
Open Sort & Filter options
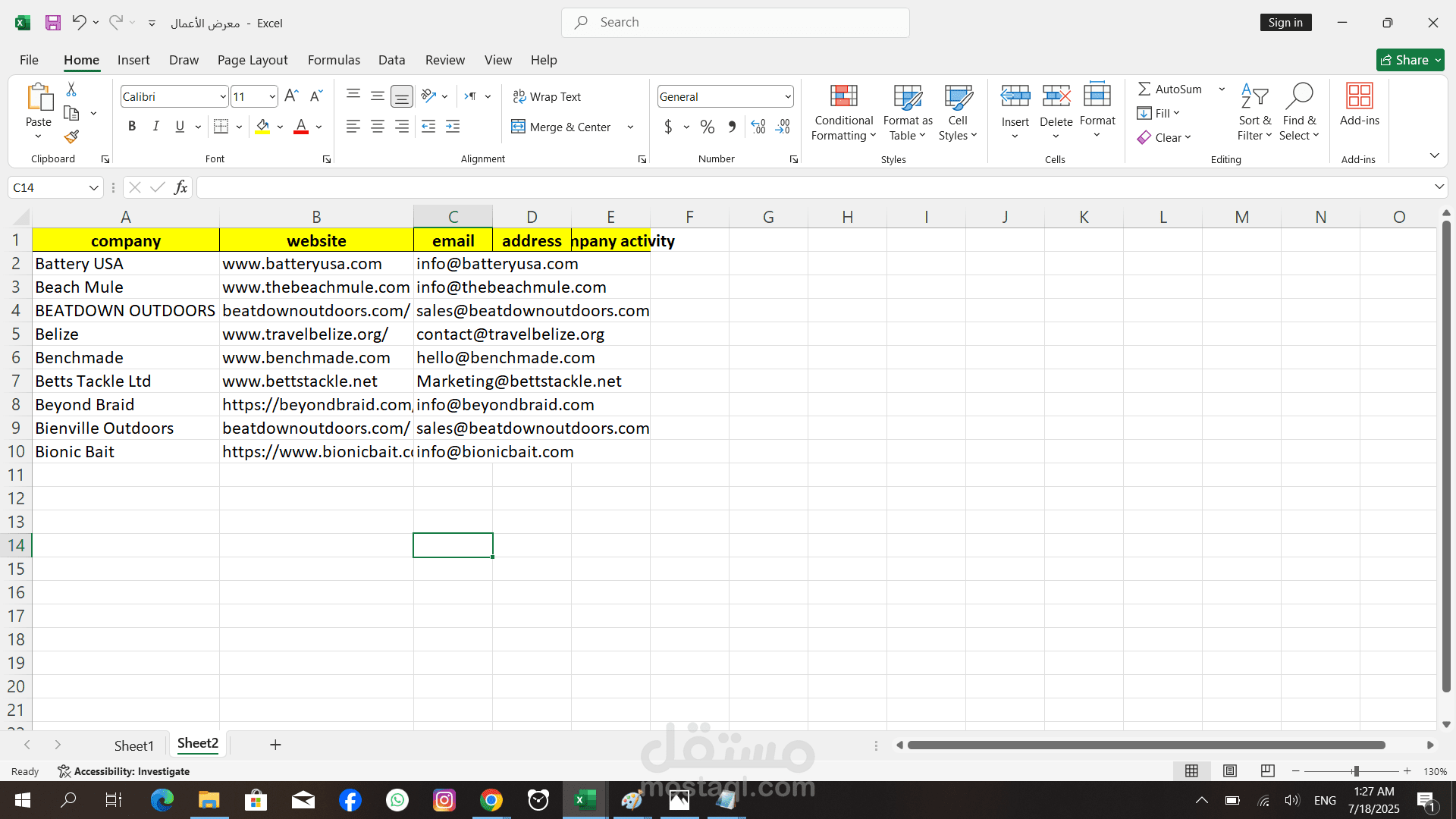click(x=1255, y=112)
